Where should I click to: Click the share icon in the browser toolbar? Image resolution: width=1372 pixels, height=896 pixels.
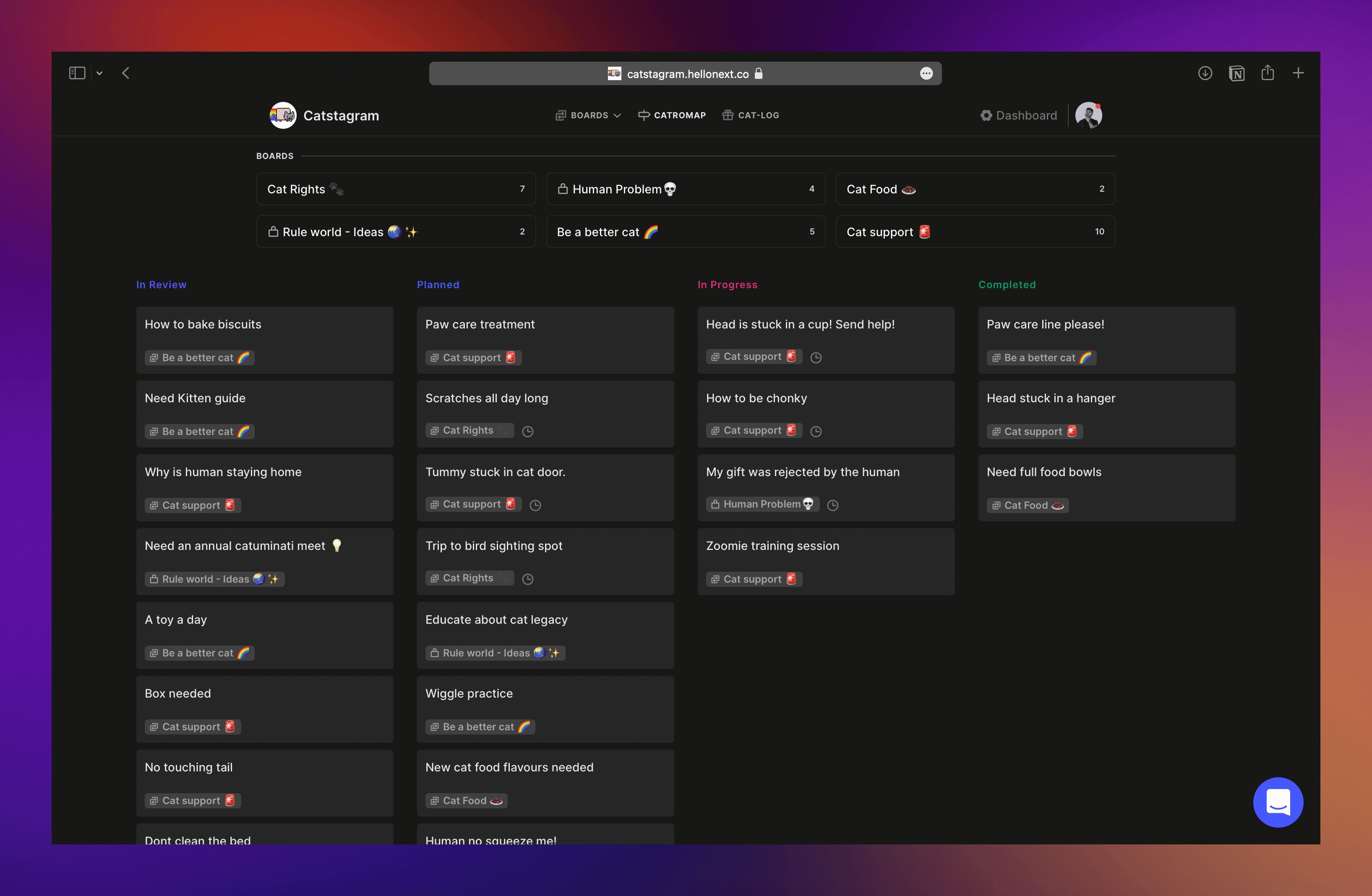tap(1268, 73)
